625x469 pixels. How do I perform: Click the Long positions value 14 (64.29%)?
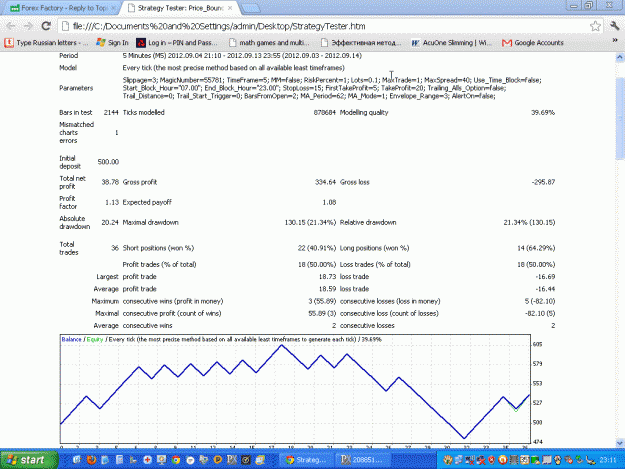[x=536, y=248]
